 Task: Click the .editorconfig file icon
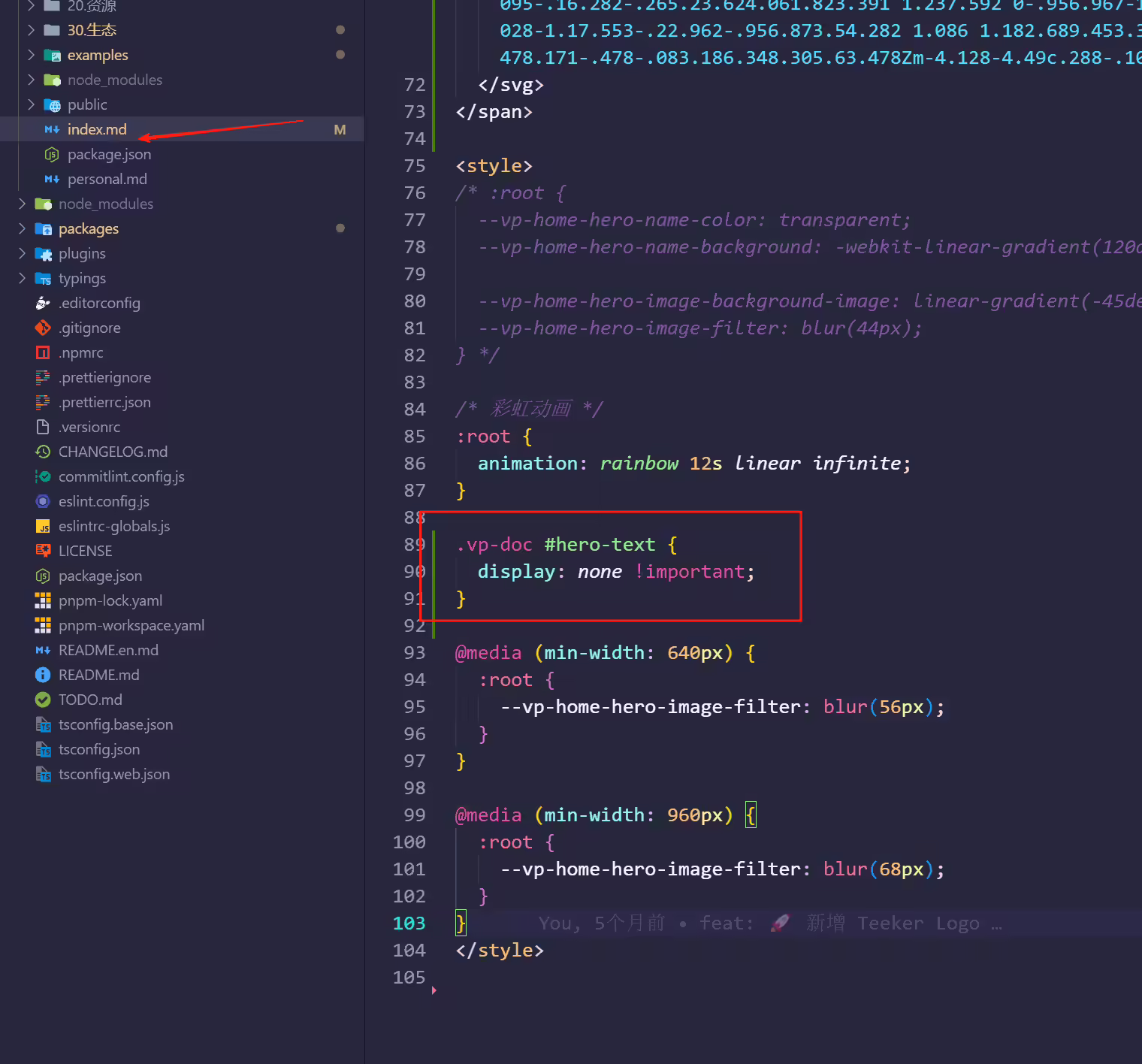pyautogui.click(x=43, y=303)
